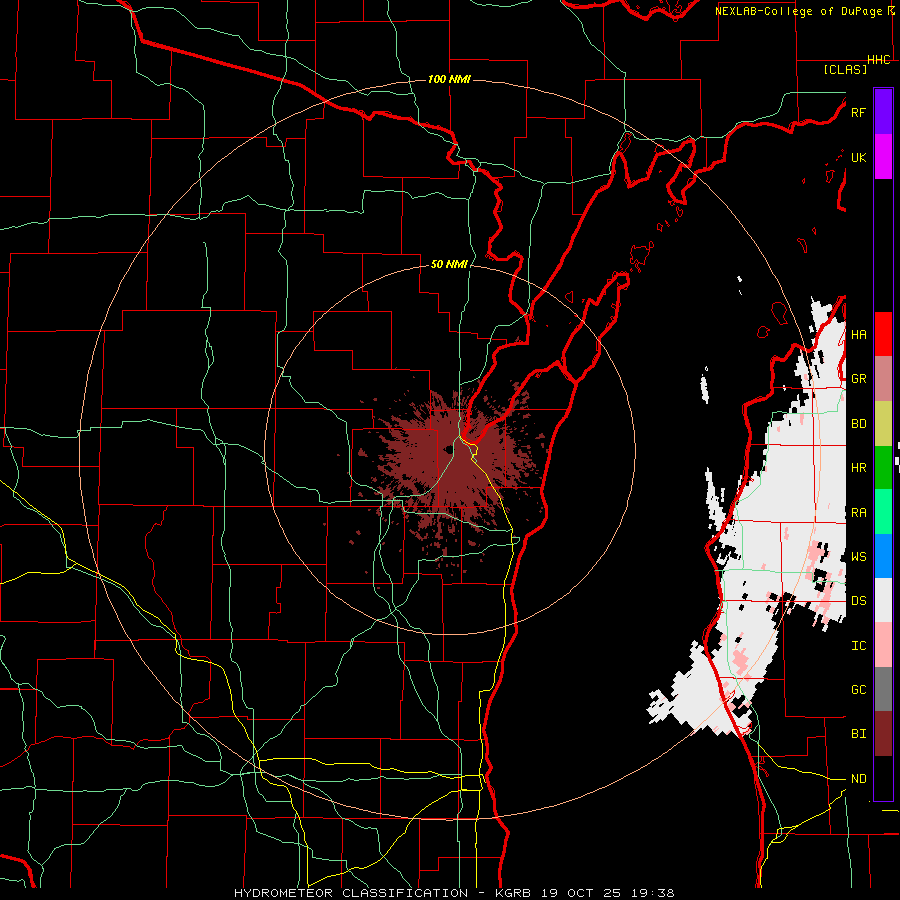Click the HA legend label
Screen dimensions: 900x900
pyautogui.click(x=858, y=334)
